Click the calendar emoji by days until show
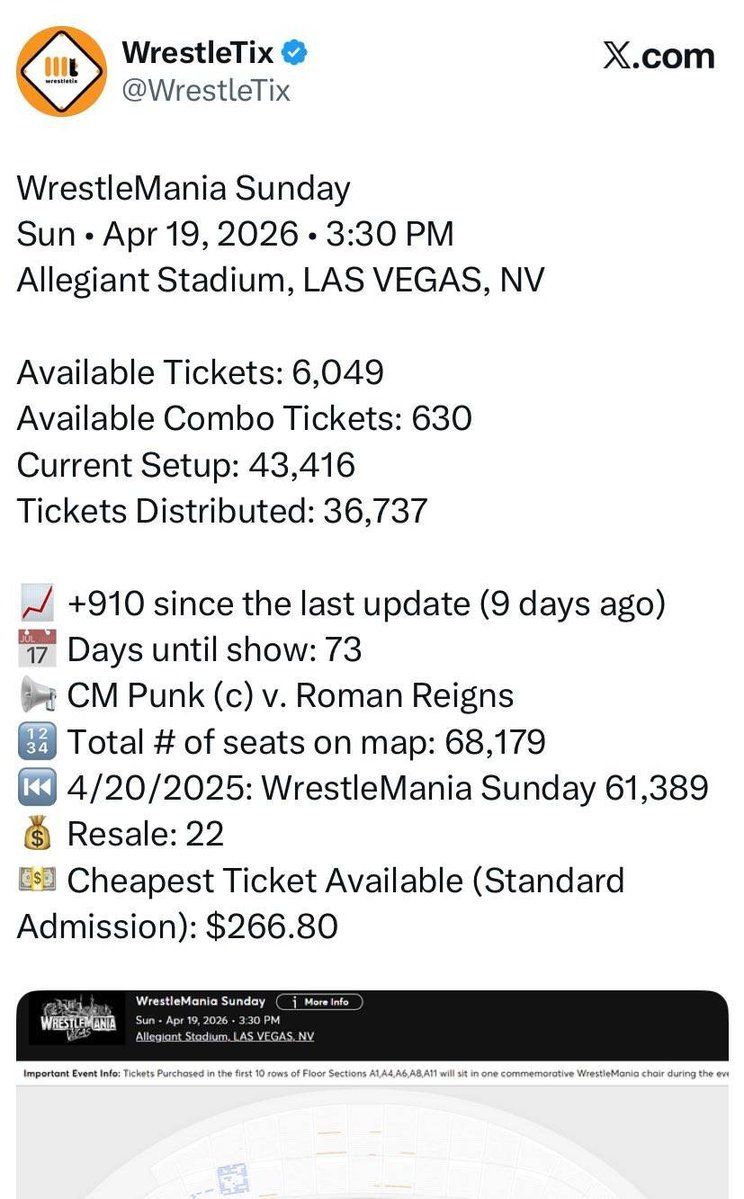744x1199 pixels. pos(36,650)
